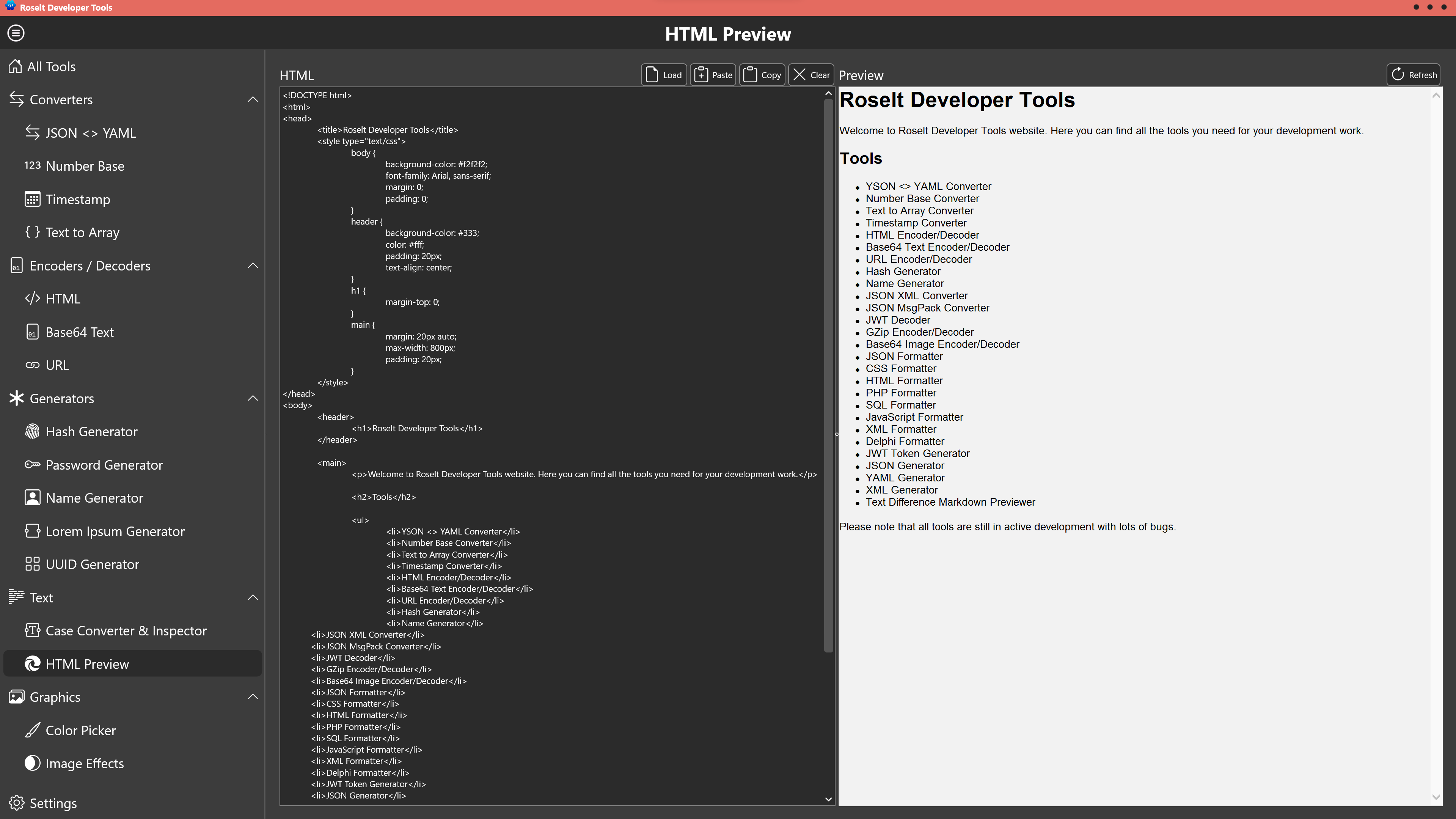Select the JSON <> YAML converter

(x=90, y=132)
